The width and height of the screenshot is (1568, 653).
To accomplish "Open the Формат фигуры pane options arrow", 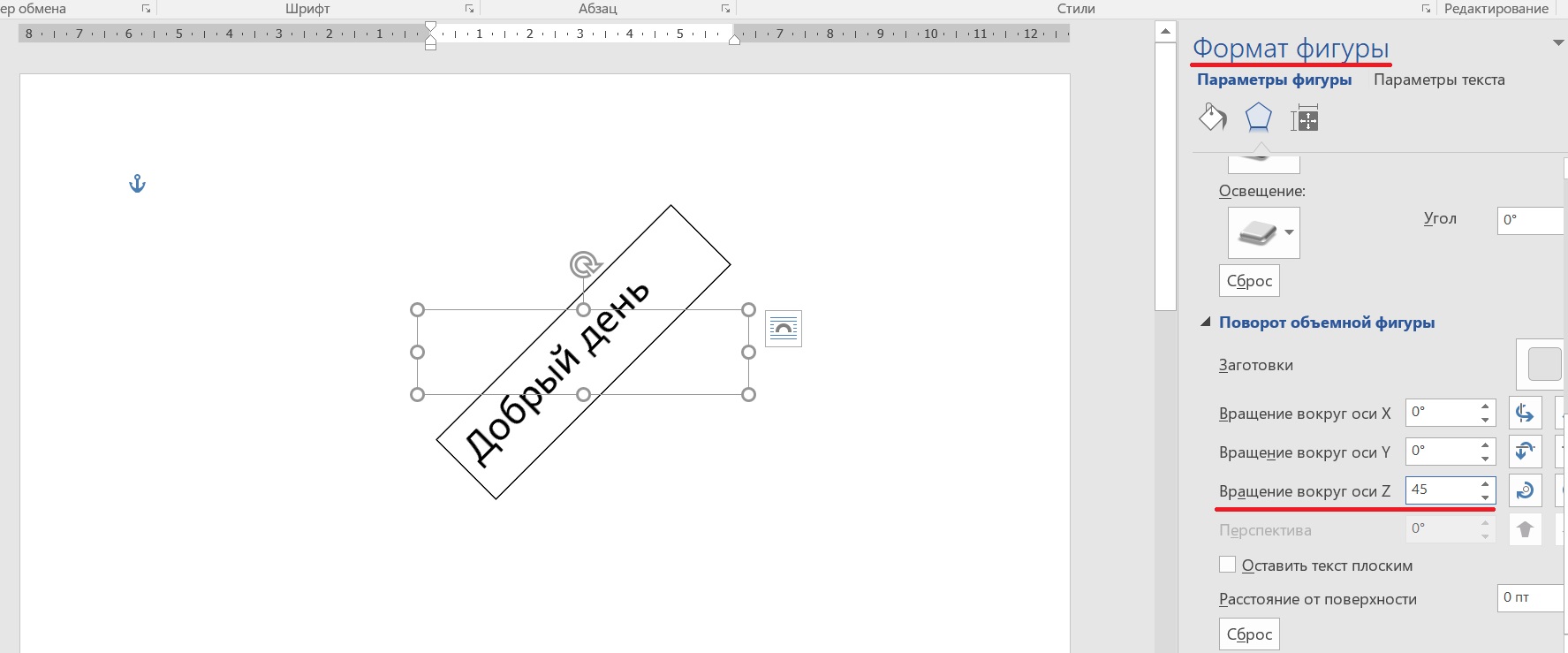I will click(x=1558, y=42).
